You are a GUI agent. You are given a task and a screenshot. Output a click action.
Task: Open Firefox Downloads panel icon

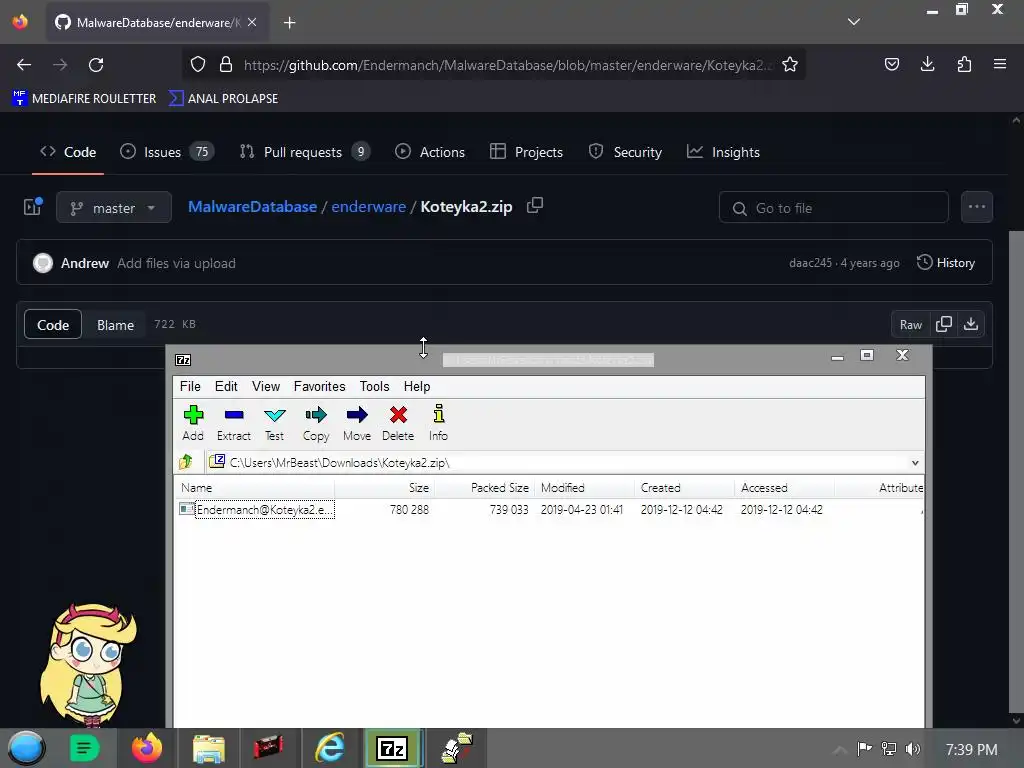927,64
